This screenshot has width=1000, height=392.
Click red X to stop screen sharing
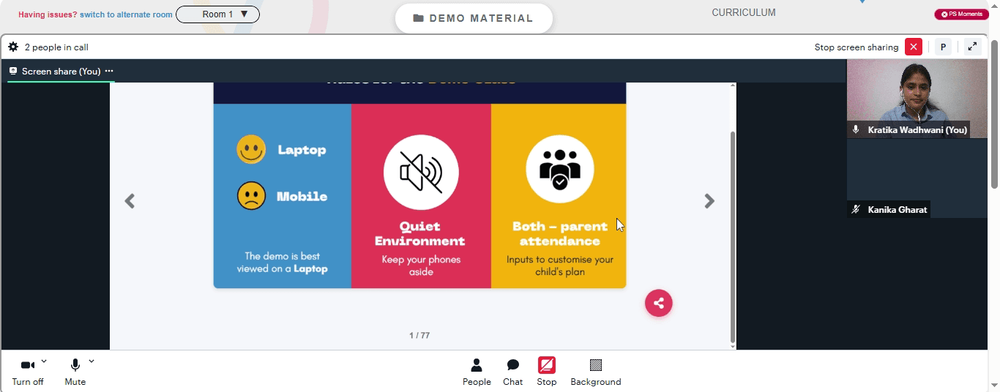click(x=913, y=47)
